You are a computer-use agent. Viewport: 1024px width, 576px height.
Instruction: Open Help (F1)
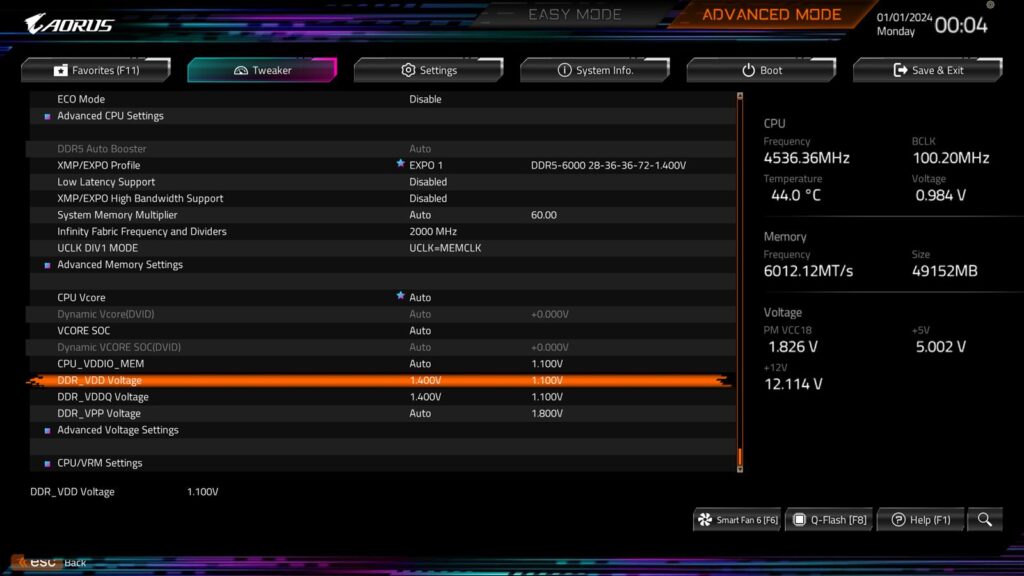click(x=921, y=520)
